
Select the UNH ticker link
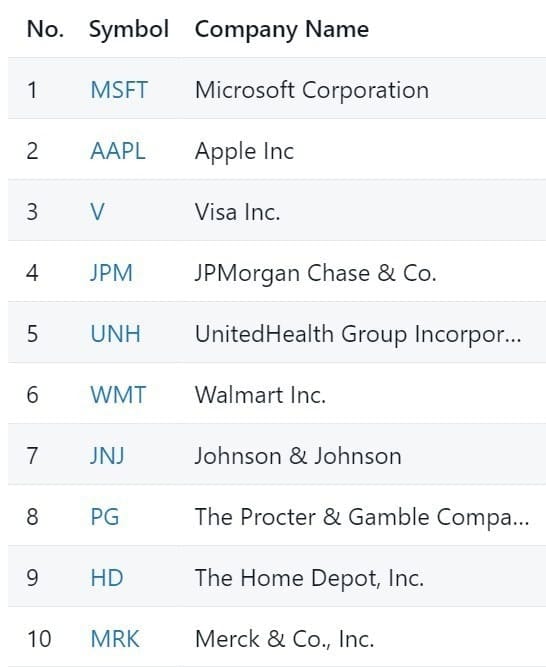(x=115, y=334)
